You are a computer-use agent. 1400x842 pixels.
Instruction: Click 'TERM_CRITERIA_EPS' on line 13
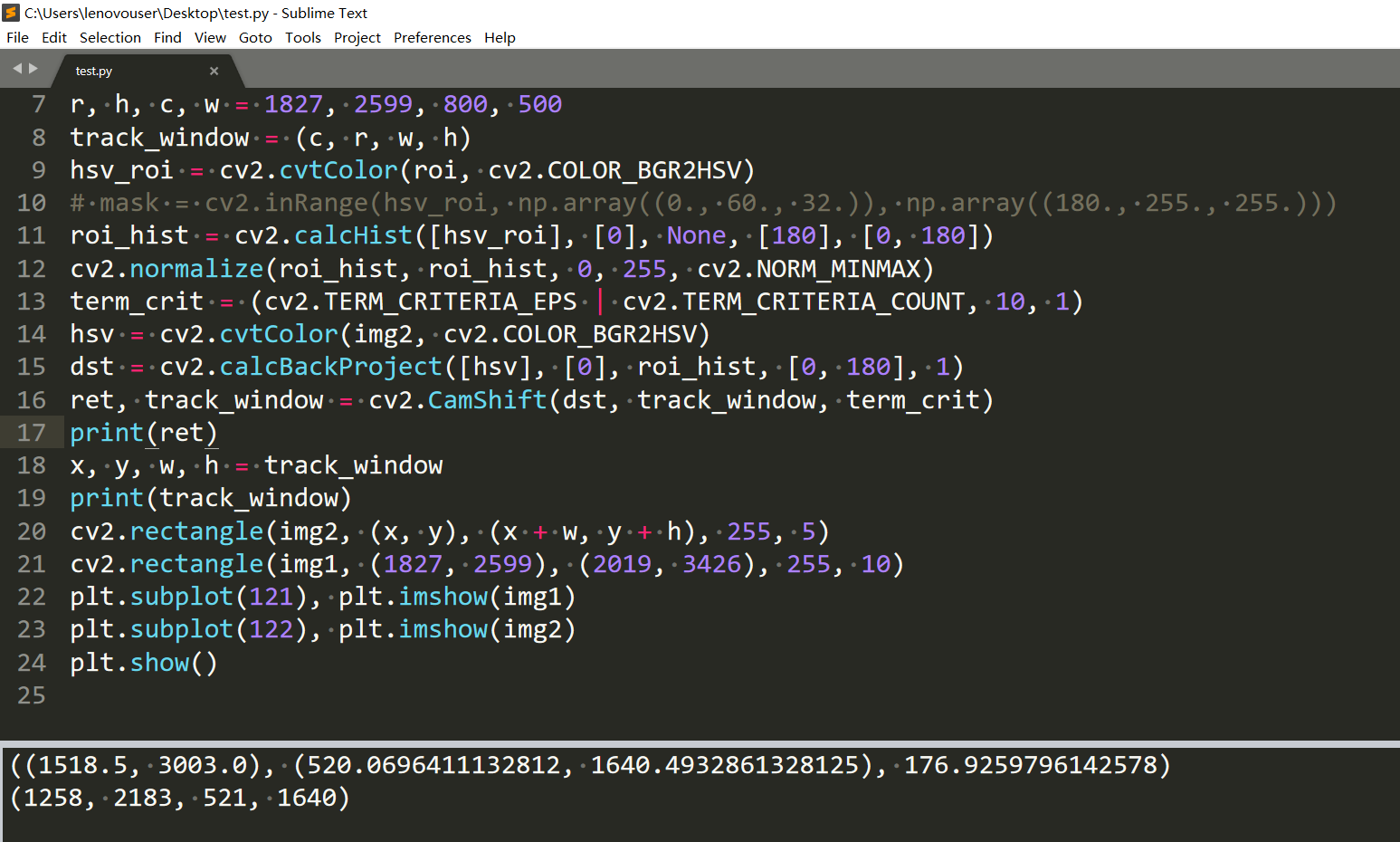451,301
